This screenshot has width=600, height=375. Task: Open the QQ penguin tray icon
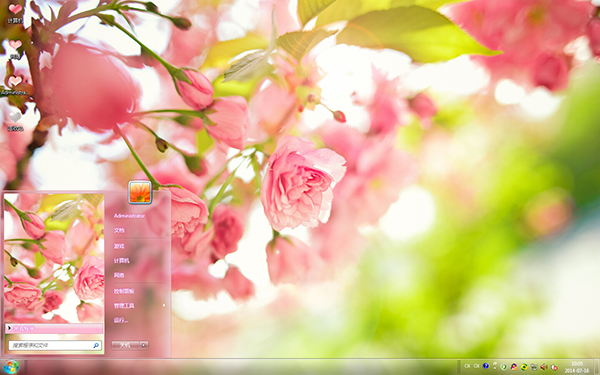(514, 367)
